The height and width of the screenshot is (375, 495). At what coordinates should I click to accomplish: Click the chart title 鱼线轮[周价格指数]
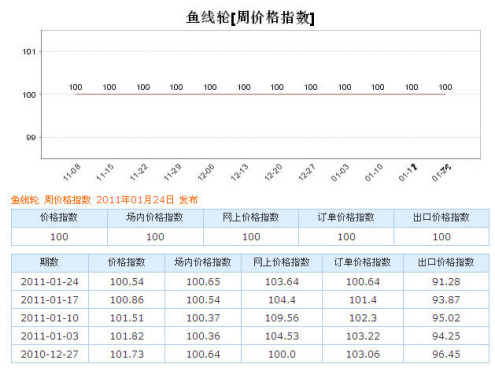250,17
